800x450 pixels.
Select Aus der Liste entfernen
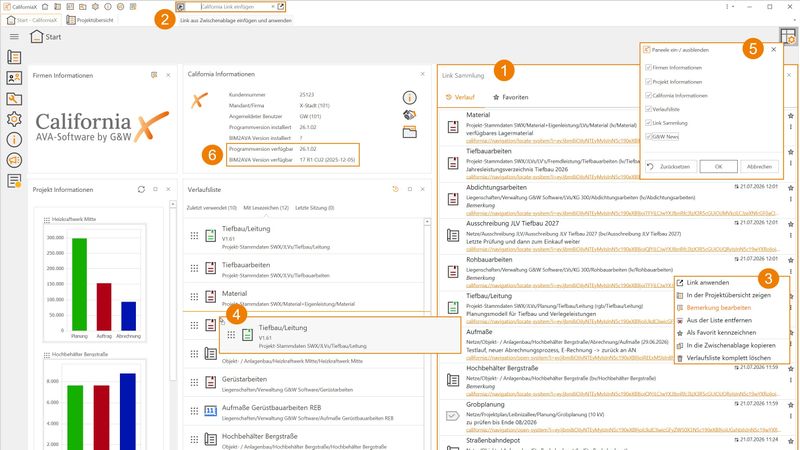point(732,320)
